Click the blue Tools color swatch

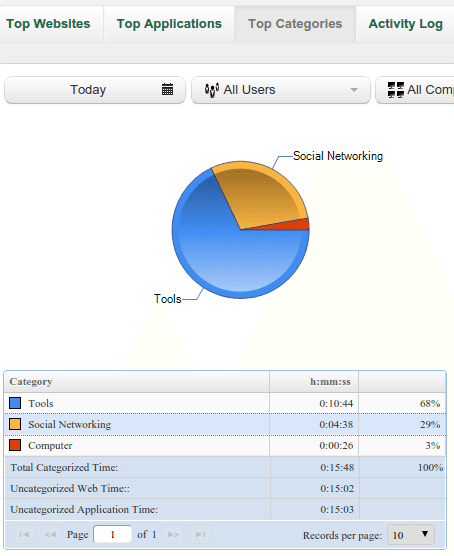(15, 403)
